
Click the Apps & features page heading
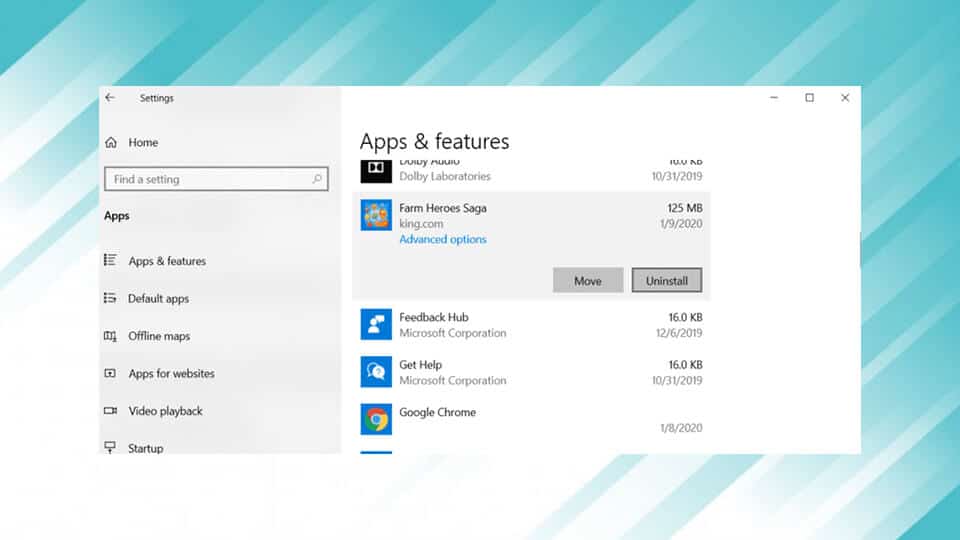pos(434,141)
